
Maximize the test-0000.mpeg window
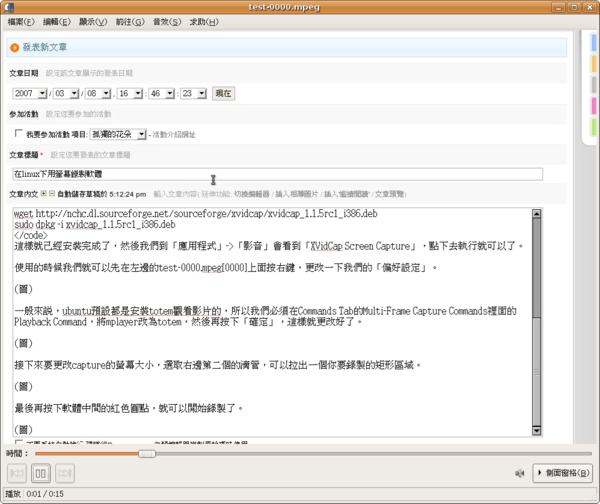click(x=574, y=7)
